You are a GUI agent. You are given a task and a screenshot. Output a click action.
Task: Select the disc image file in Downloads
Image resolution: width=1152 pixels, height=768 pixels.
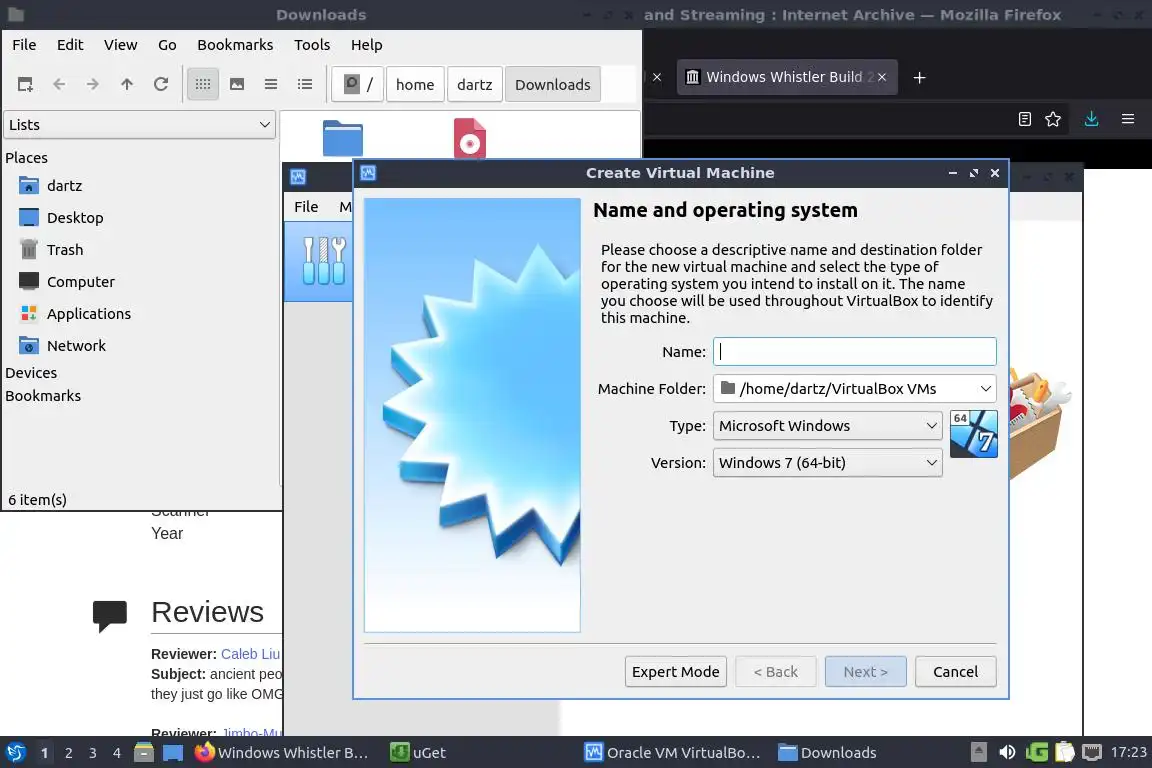coord(470,138)
